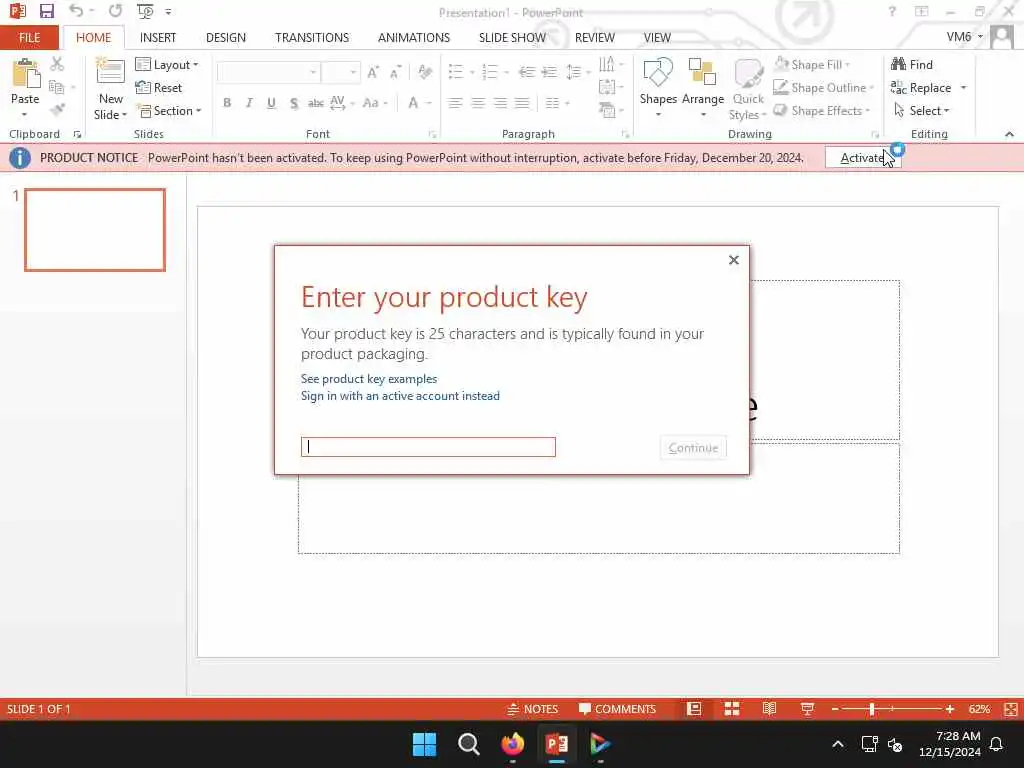
Task: Click the Format Painter brush icon
Action: tap(57, 110)
